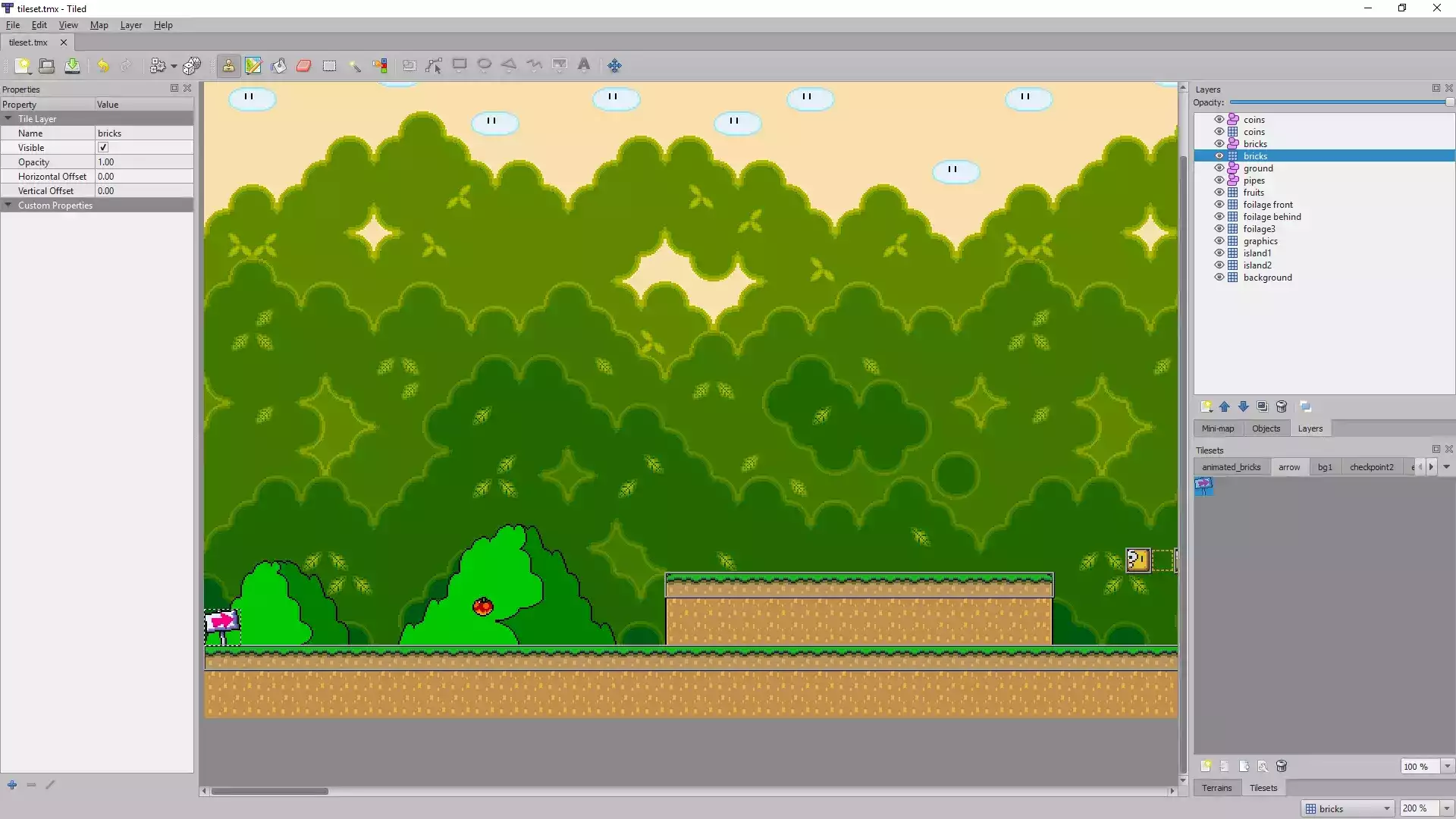Select the Bucket Fill tool
Image resolution: width=1456 pixels, height=819 pixels.
[278, 66]
